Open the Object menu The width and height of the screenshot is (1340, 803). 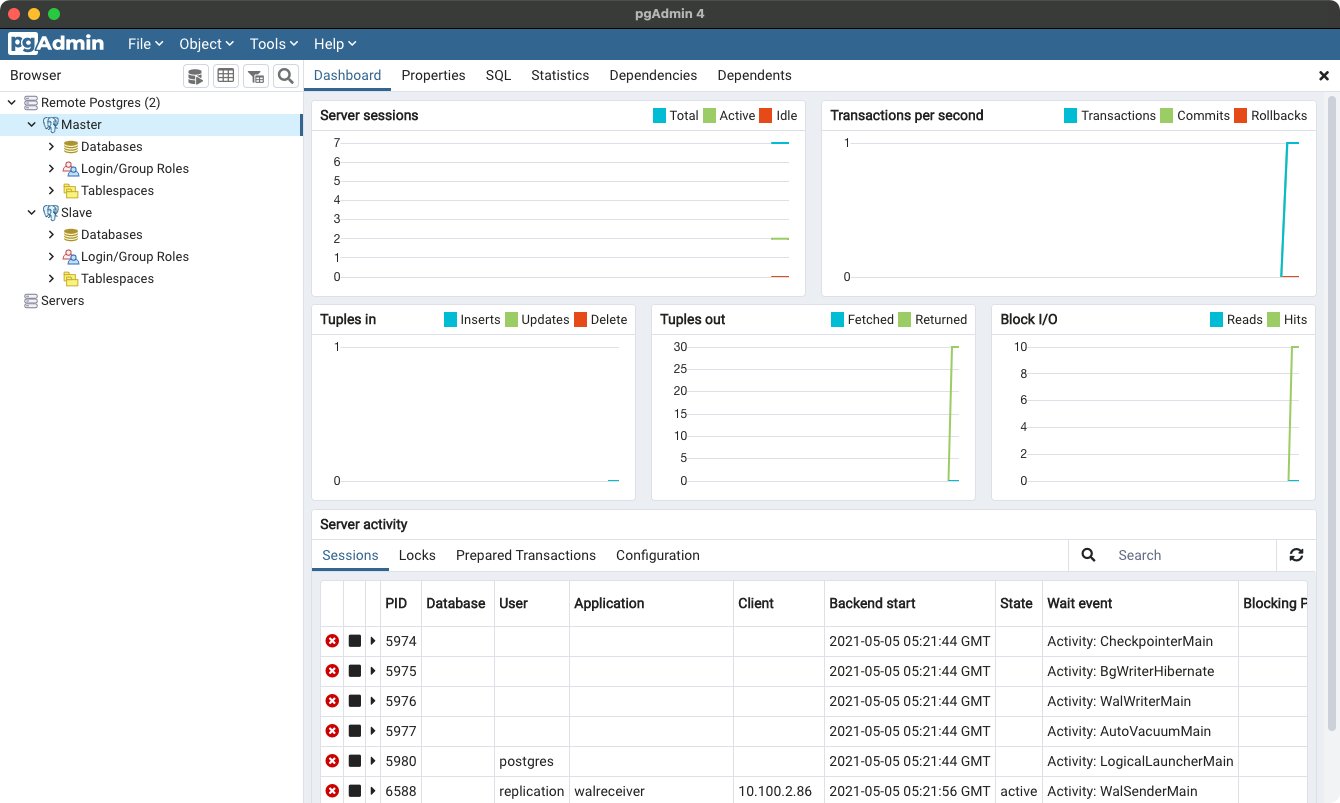click(x=206, y=44)
